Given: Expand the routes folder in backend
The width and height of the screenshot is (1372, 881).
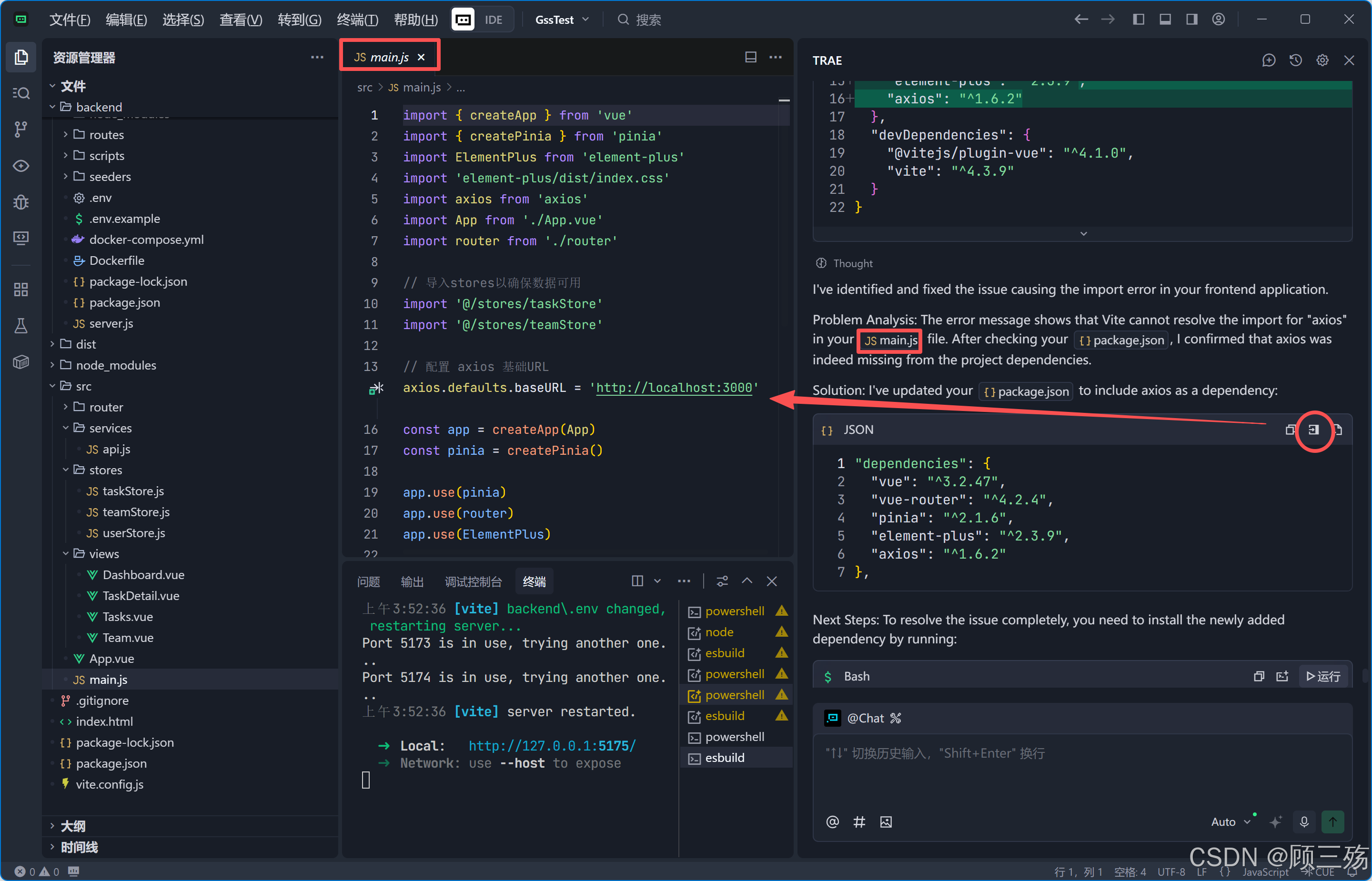Looking at the screenshot, I should 106,134.
